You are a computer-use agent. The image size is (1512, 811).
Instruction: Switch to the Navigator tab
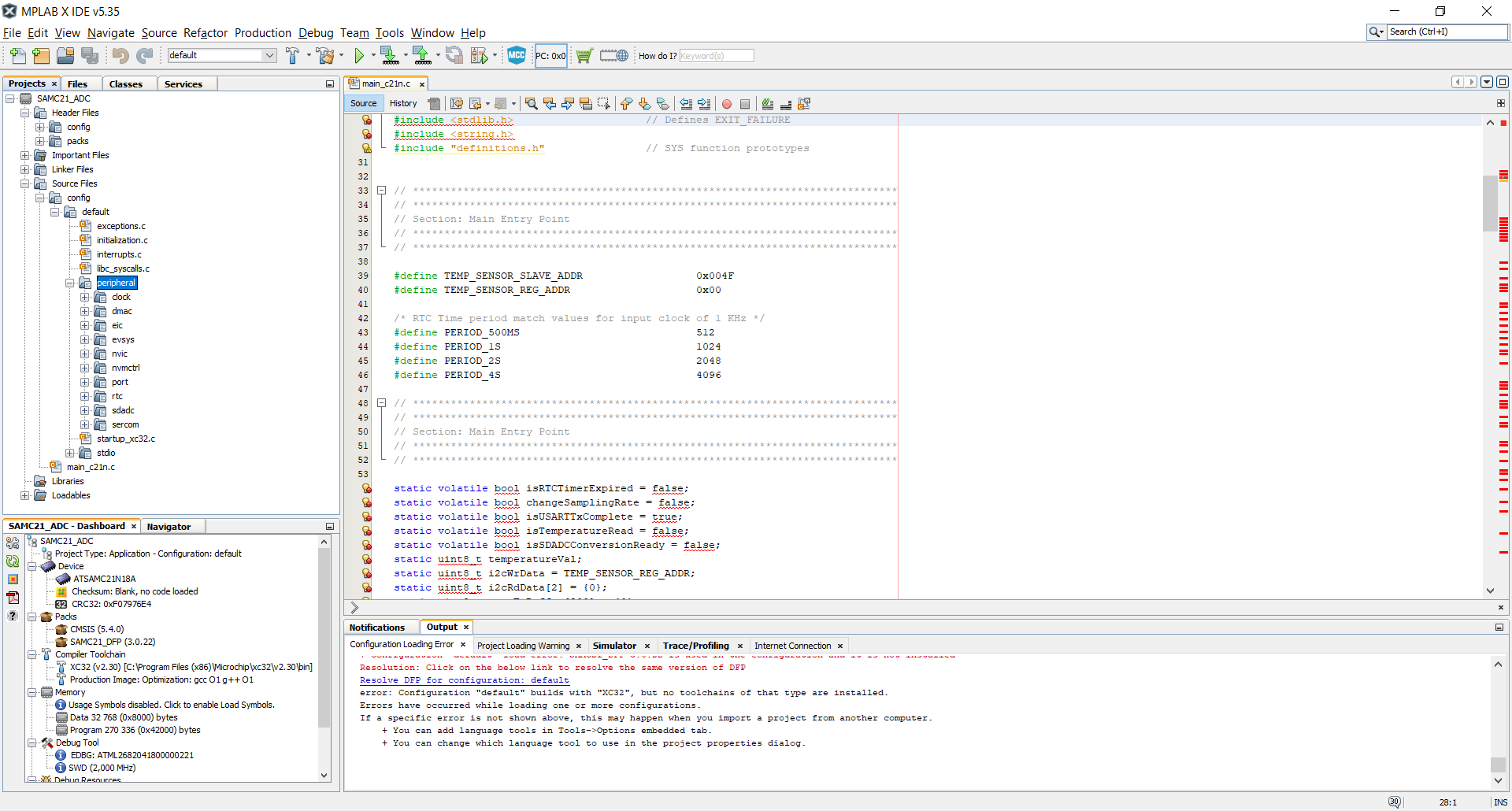(169, 526)
